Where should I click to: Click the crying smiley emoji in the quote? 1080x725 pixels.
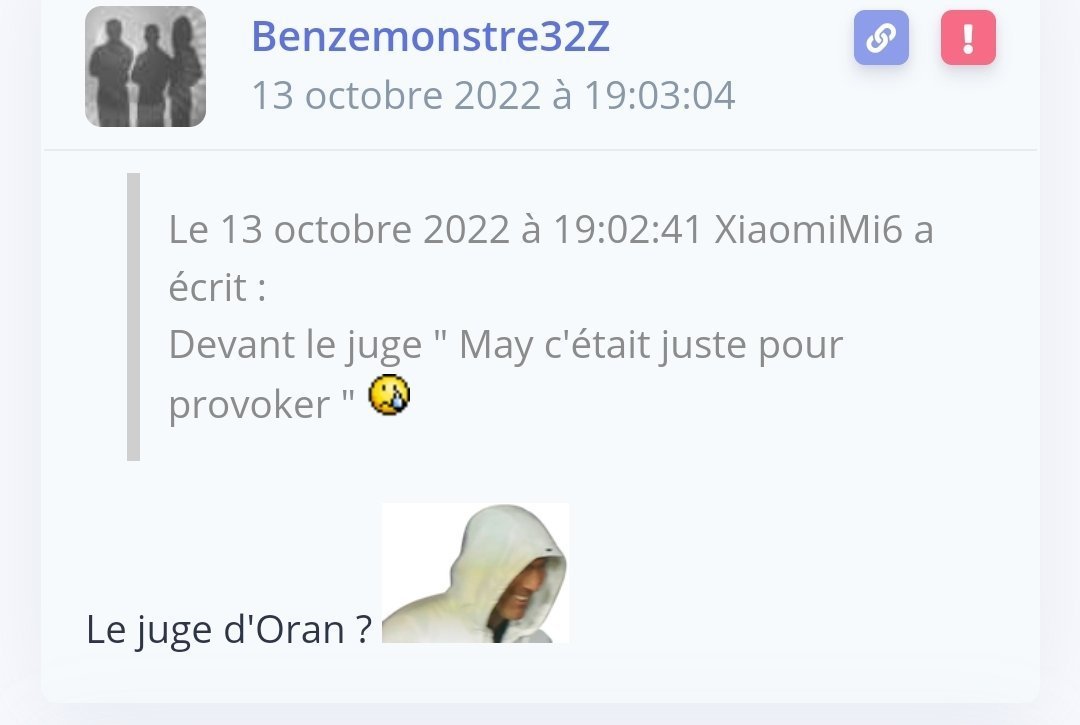coord(389,395)
